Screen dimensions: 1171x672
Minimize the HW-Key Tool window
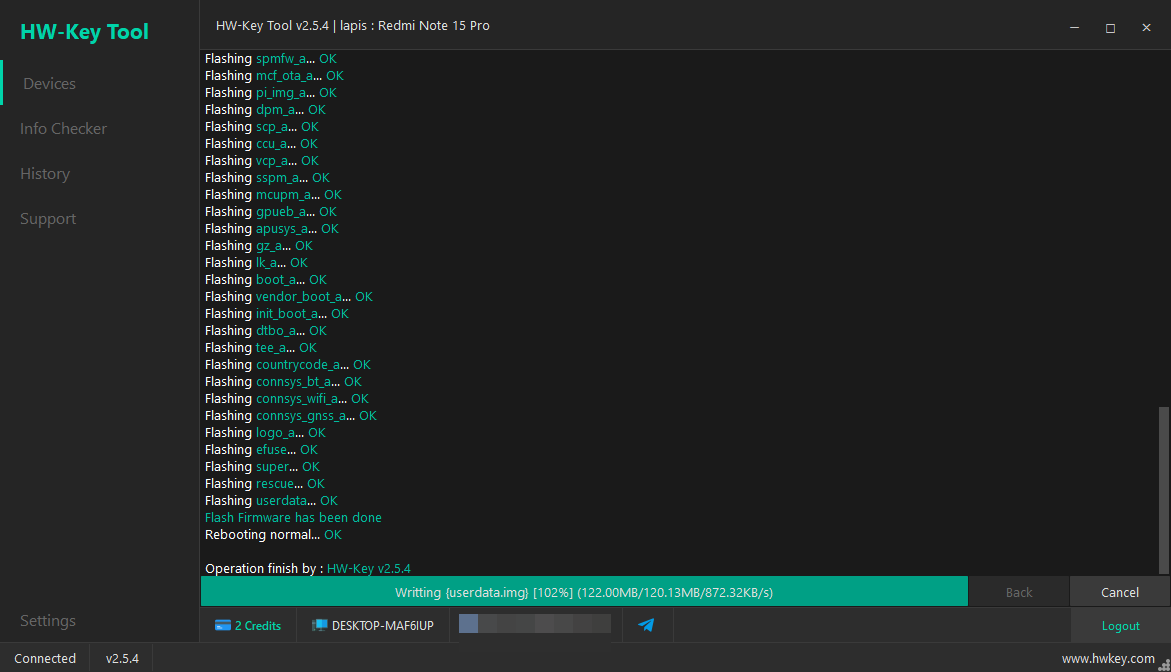[x=1074, y=28]
